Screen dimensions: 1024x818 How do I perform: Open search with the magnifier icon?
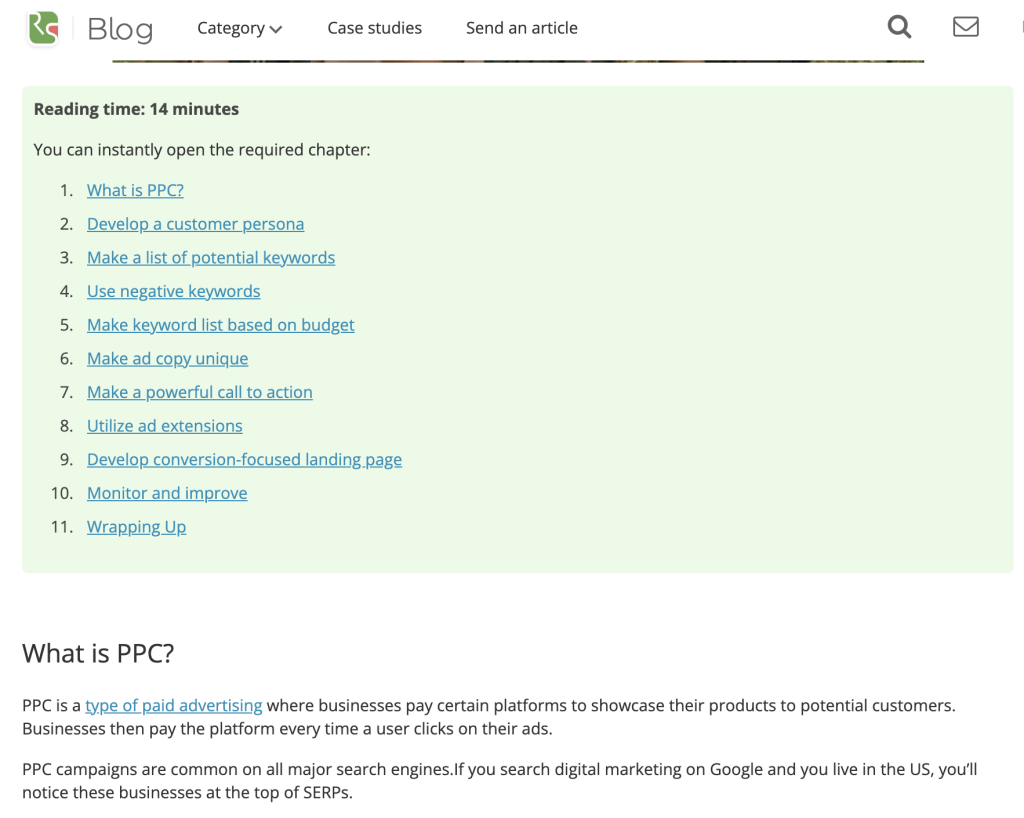click(x=899, y=27)
